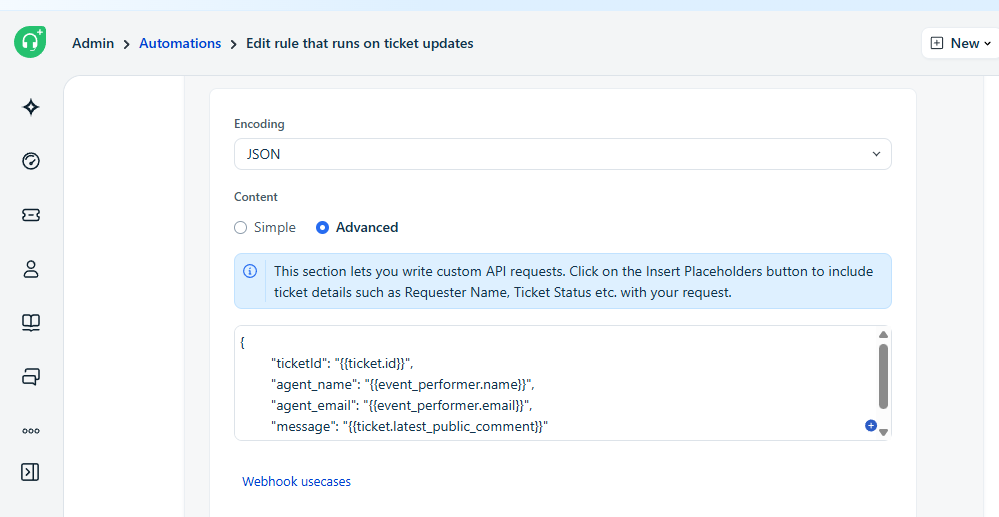Click the "agent_email" line in content
The height and width of the screenshot is (517, 999).
click(x=401, y=405)
